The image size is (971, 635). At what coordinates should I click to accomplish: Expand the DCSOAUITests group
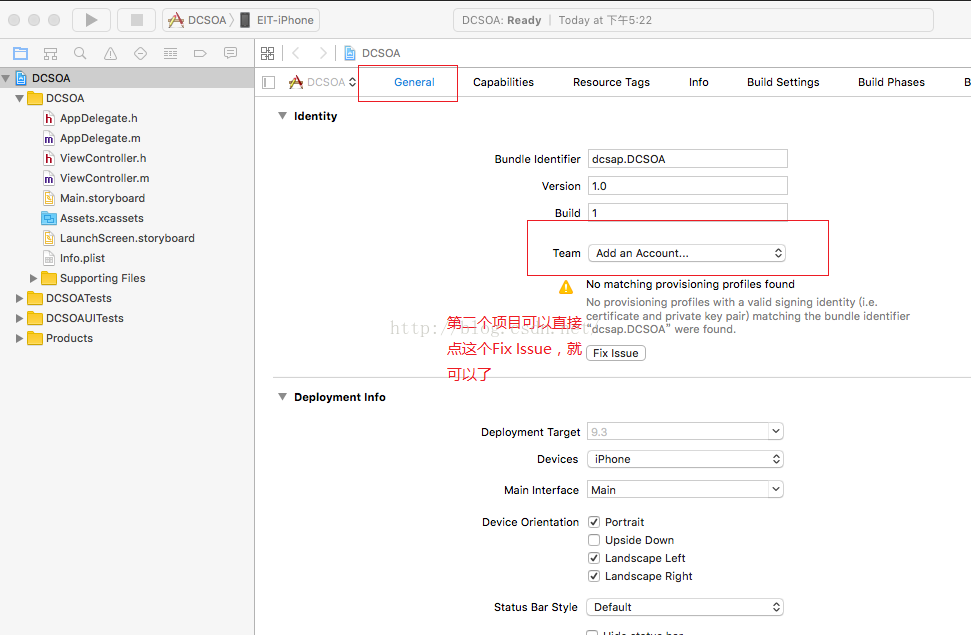pos(20,318)
